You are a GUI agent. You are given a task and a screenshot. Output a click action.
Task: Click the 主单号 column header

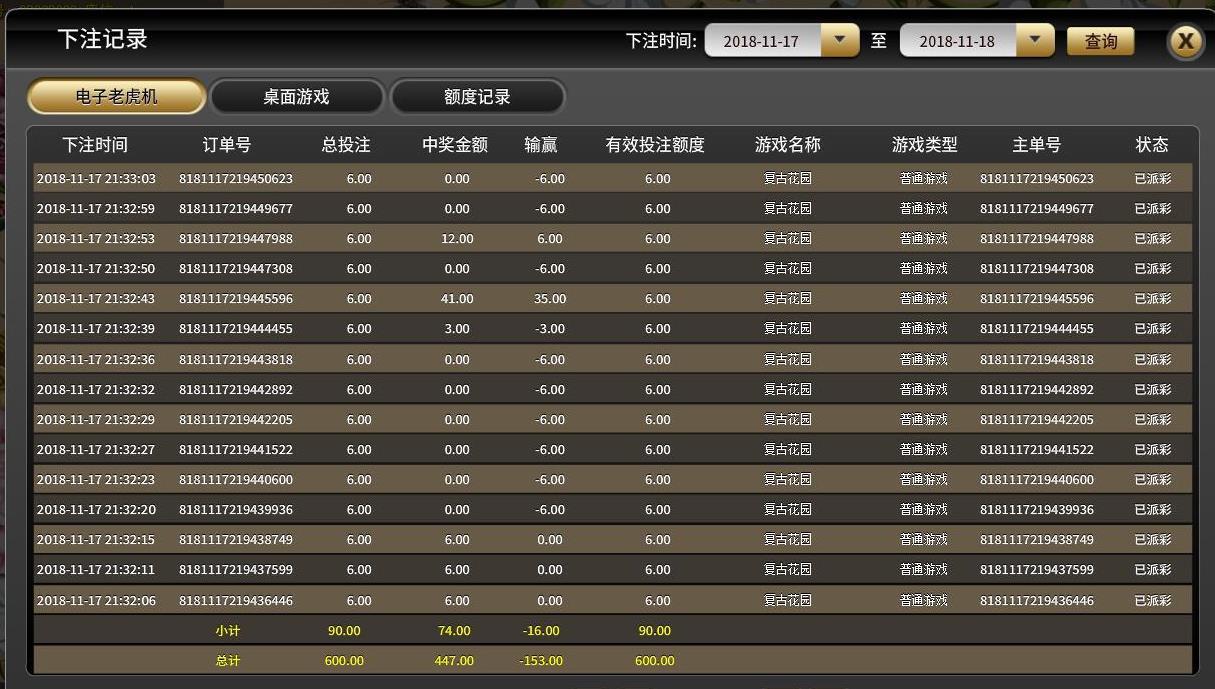click(x=1036, y=145)
